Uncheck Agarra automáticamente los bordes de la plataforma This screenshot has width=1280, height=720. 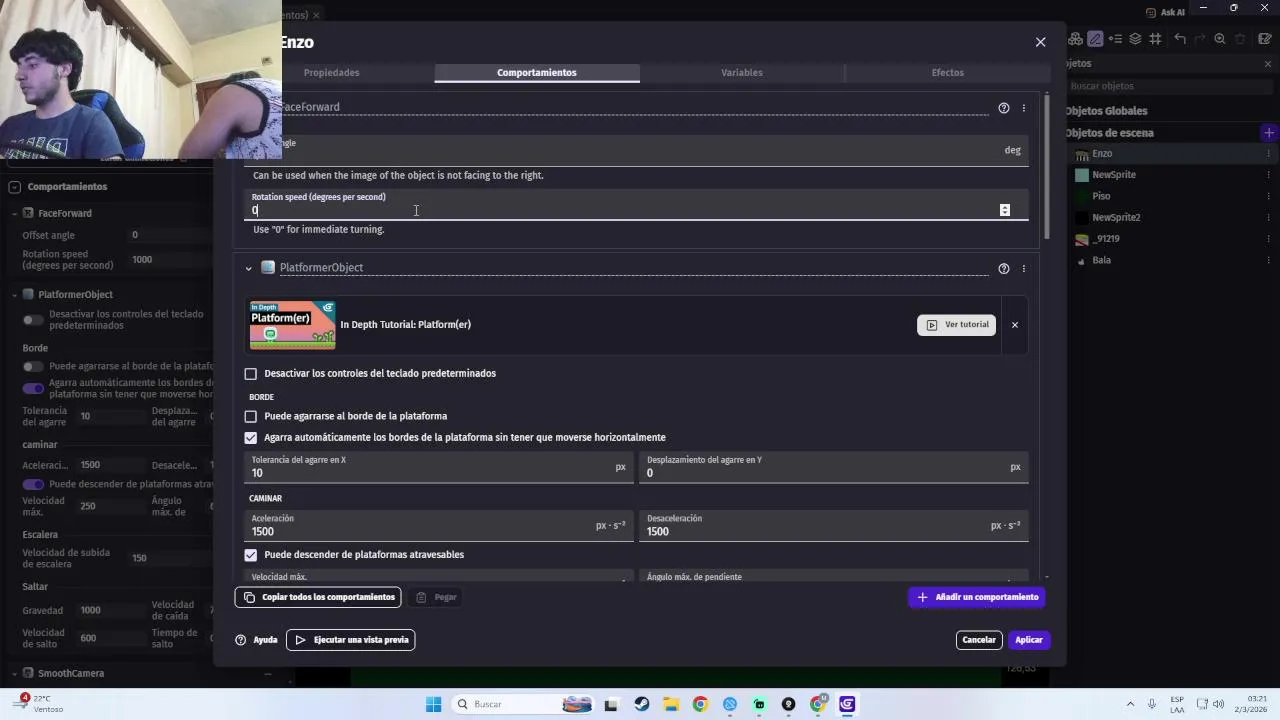click(x=251, y=438)
